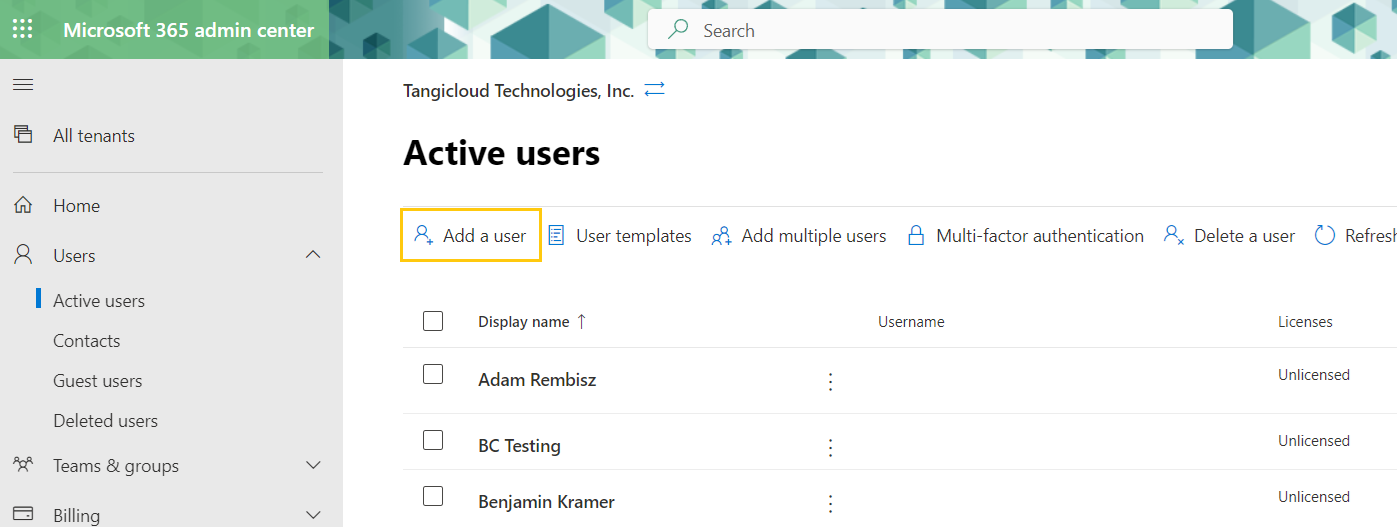Viewport: 1397px width, 527px height.
Task: Open Benjamin Kramer user details
Action: pyautogui.click(x=546, y=502)
